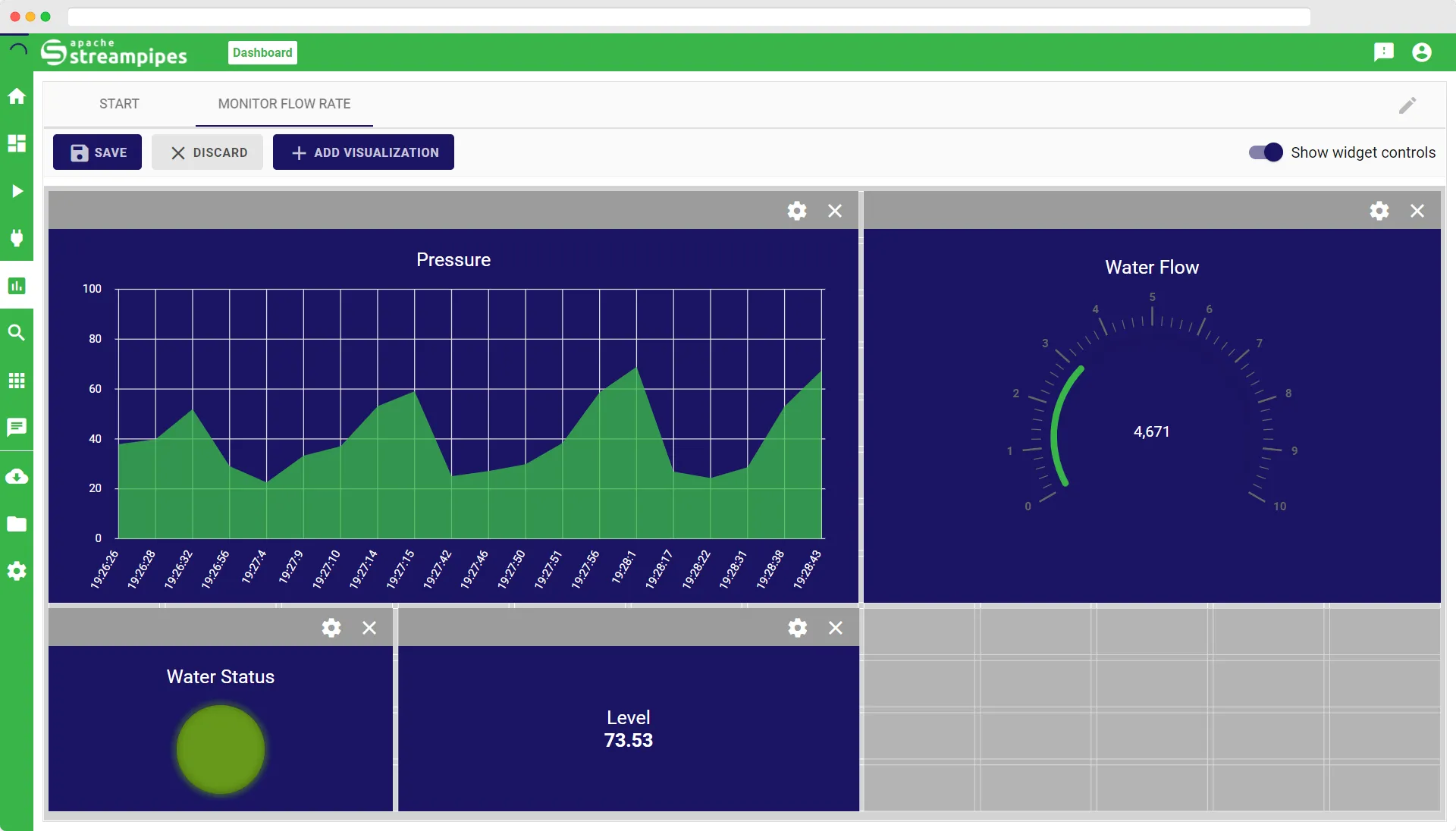Open the Pipelines play icon in sidebar
Screen dimensions: 1456x831
(x=17, y=191)
